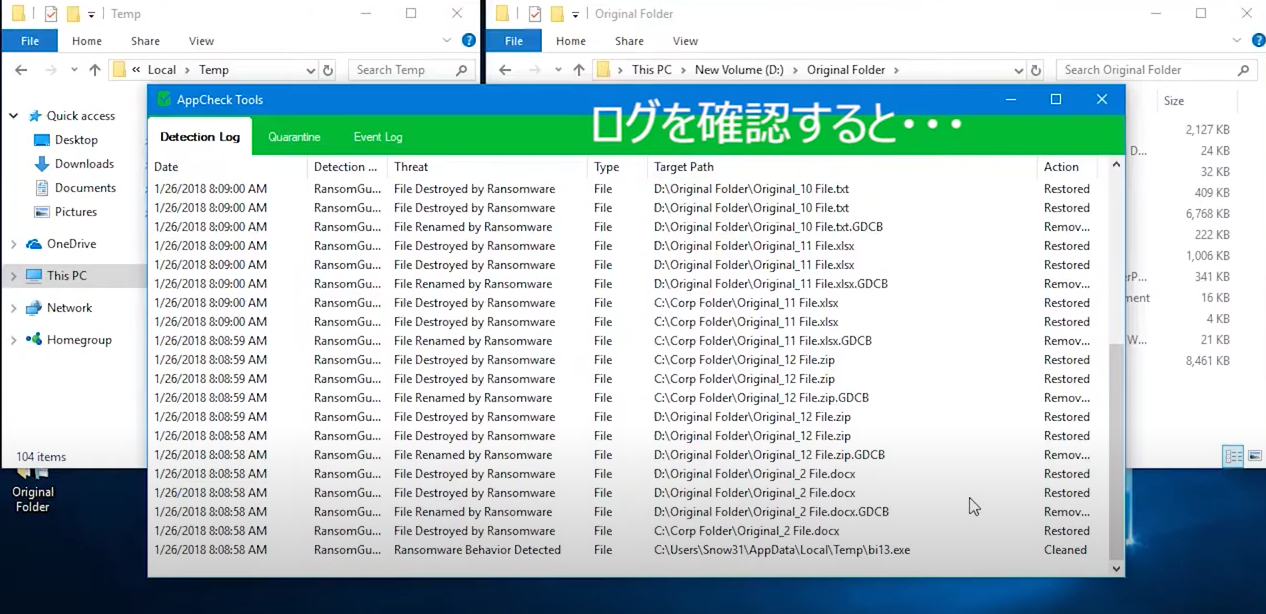Click the refresh icon next to Temp address bar
The image size is (1266, 614).
pos(328,69)
